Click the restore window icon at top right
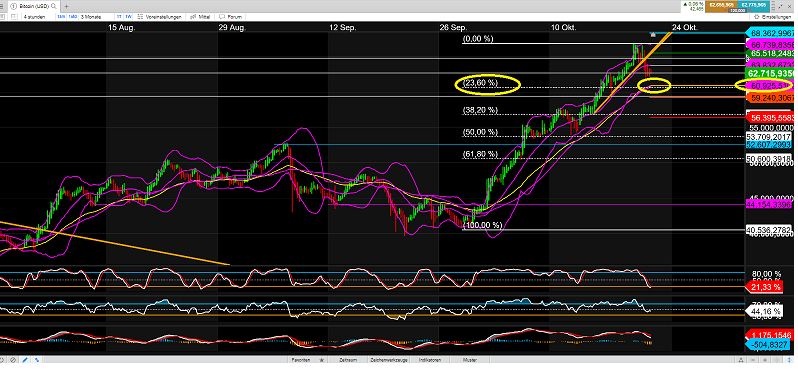 pos(781,7)
